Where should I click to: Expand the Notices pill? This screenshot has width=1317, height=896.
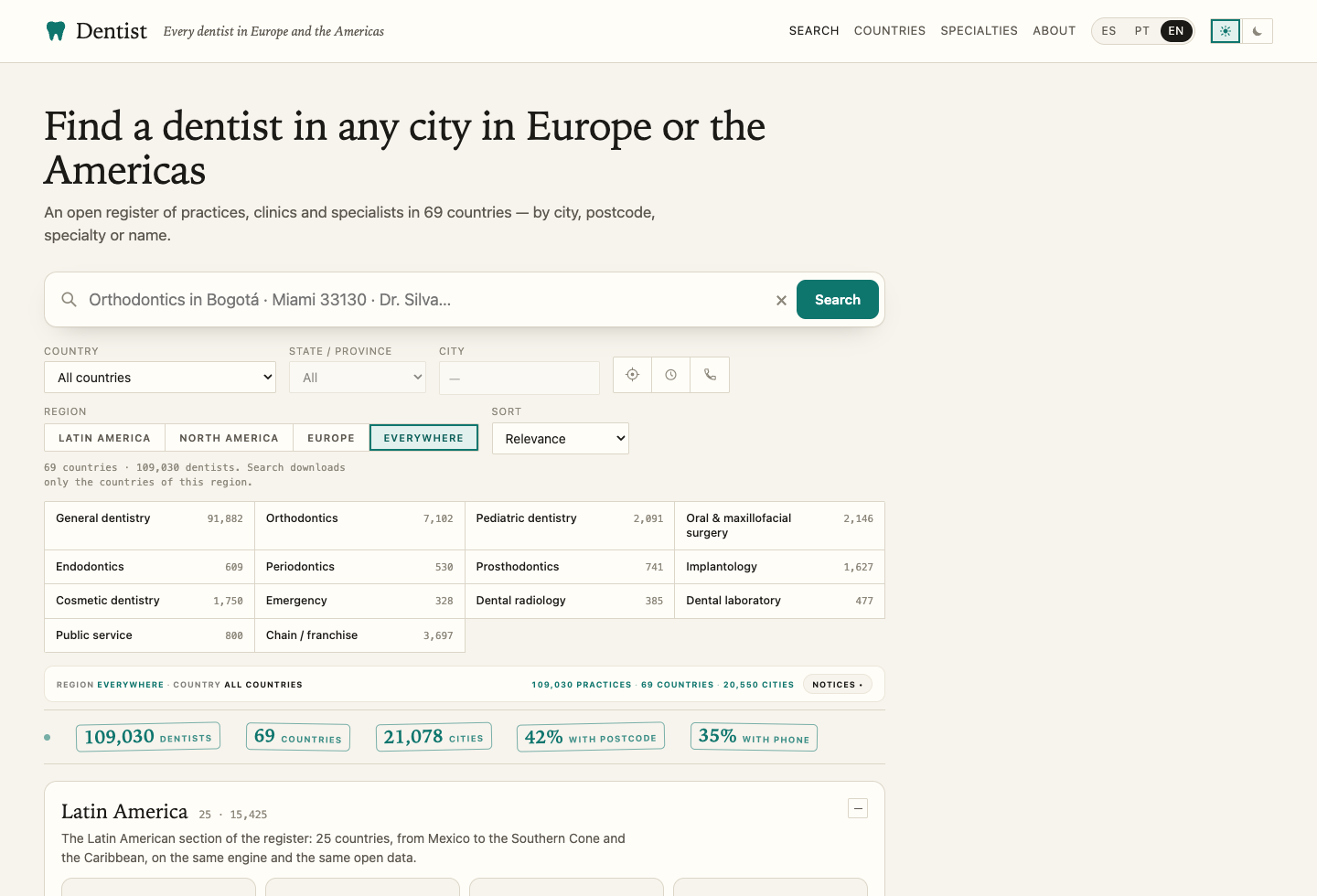(x=838, y=685)
